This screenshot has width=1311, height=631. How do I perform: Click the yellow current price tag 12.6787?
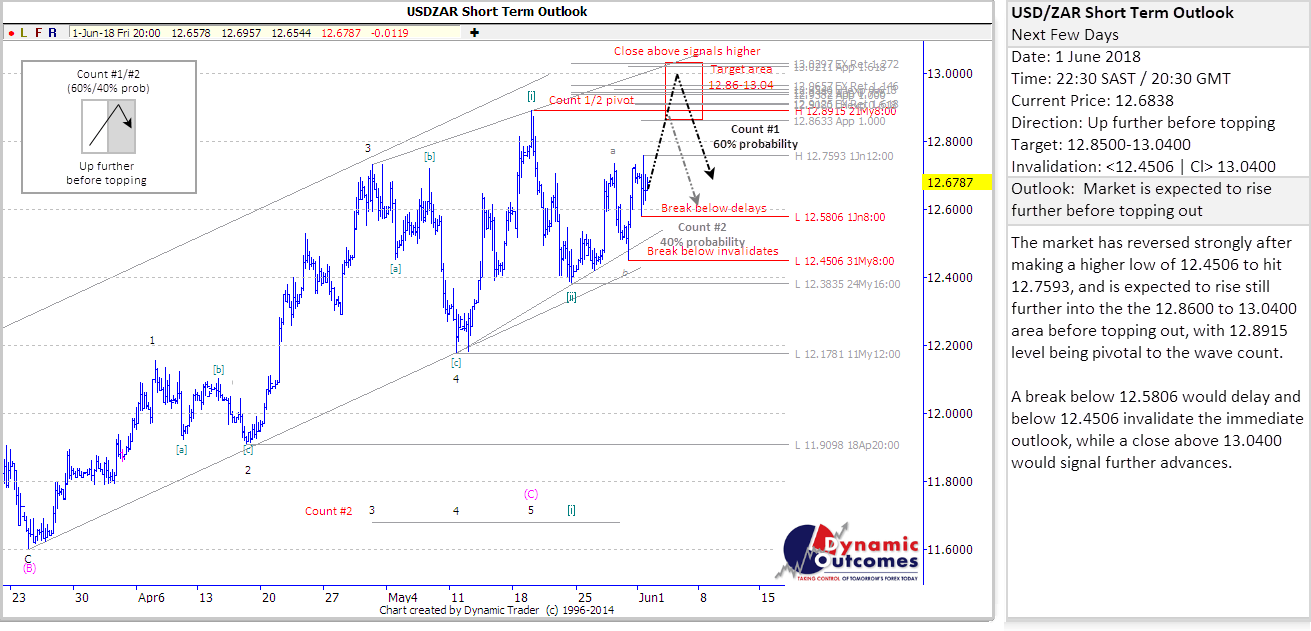coord(958,182)
